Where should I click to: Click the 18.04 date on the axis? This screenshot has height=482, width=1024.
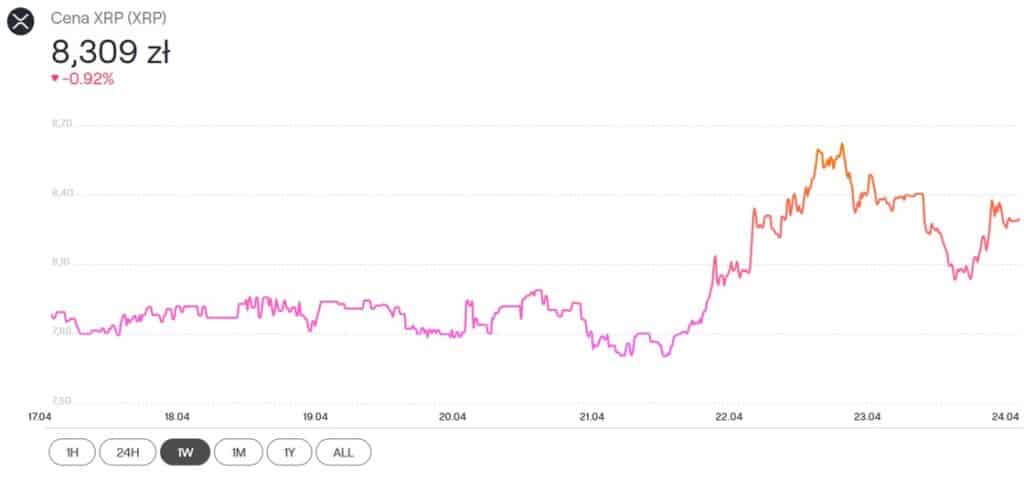click(x=177, y=417)
